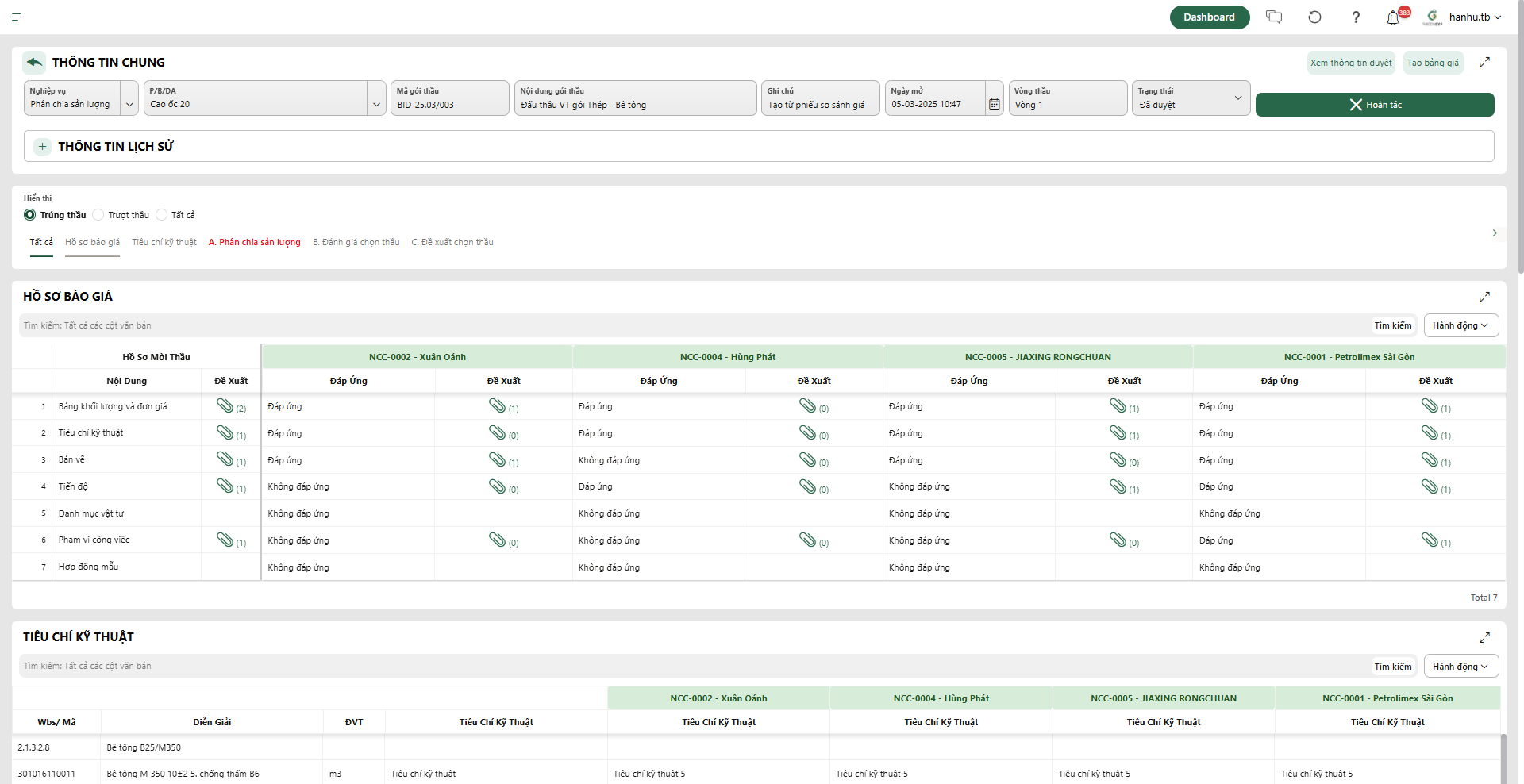Open Hành động dropdown in HỒ SƠ BÁO GIÁ
The height and width of the screenshot is (784, 1524).
[x=1461, y=325]
